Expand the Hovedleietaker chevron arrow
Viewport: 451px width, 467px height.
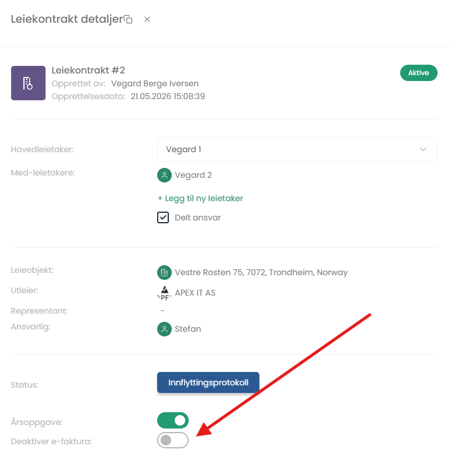[x=423, y=149]
